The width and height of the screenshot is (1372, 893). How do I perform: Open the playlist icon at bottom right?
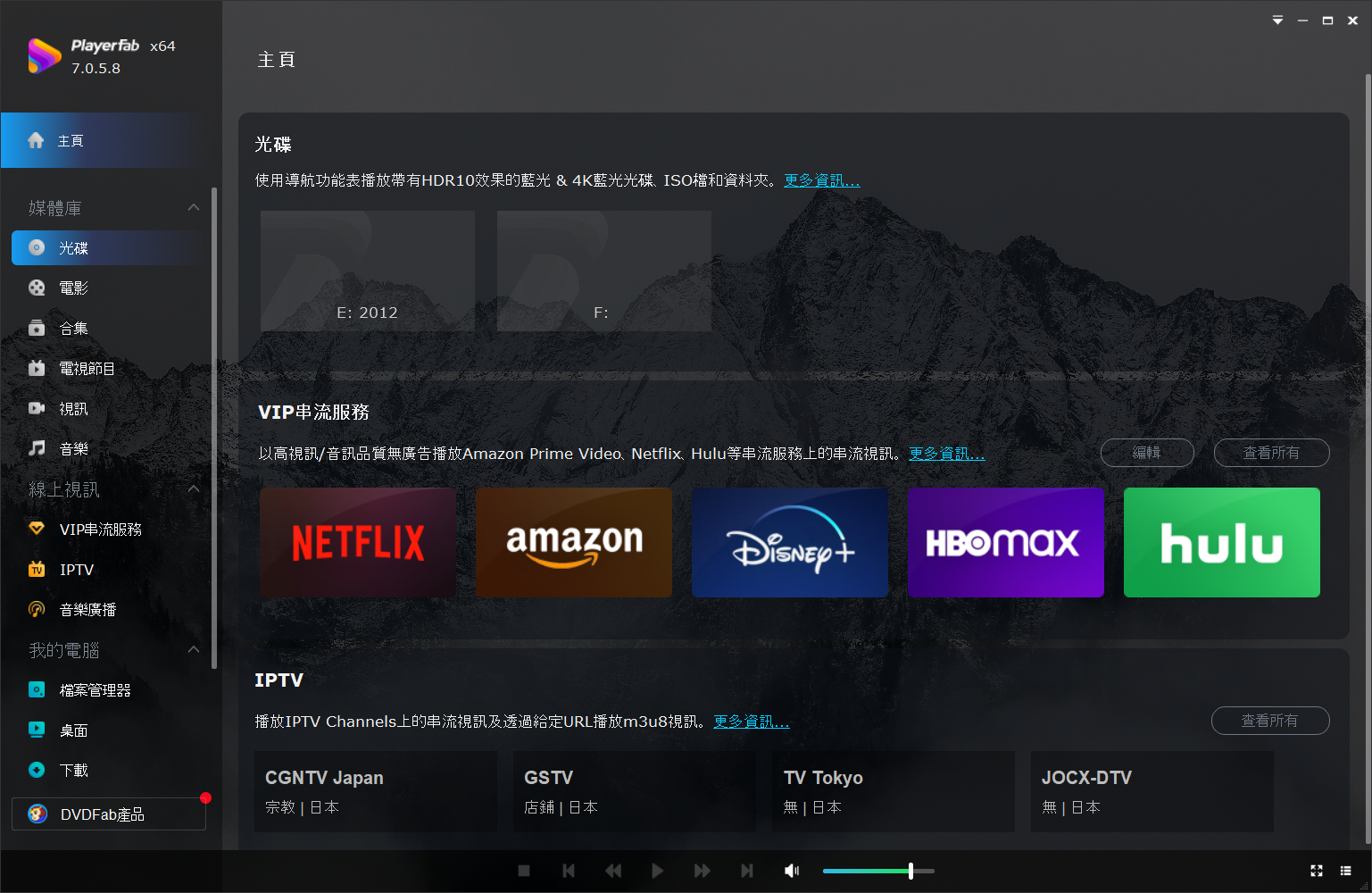[x=1346, y=871]
